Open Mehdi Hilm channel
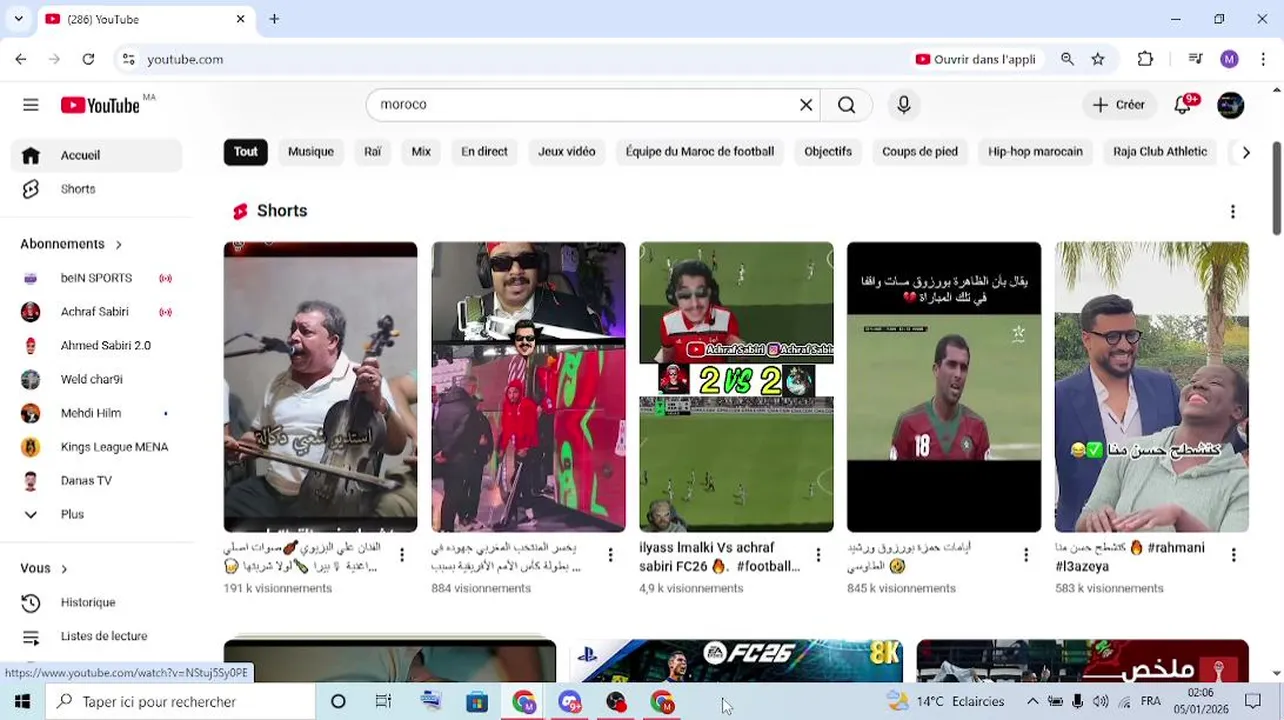Viewport: 1284px width, 720px height. [96, 413]
